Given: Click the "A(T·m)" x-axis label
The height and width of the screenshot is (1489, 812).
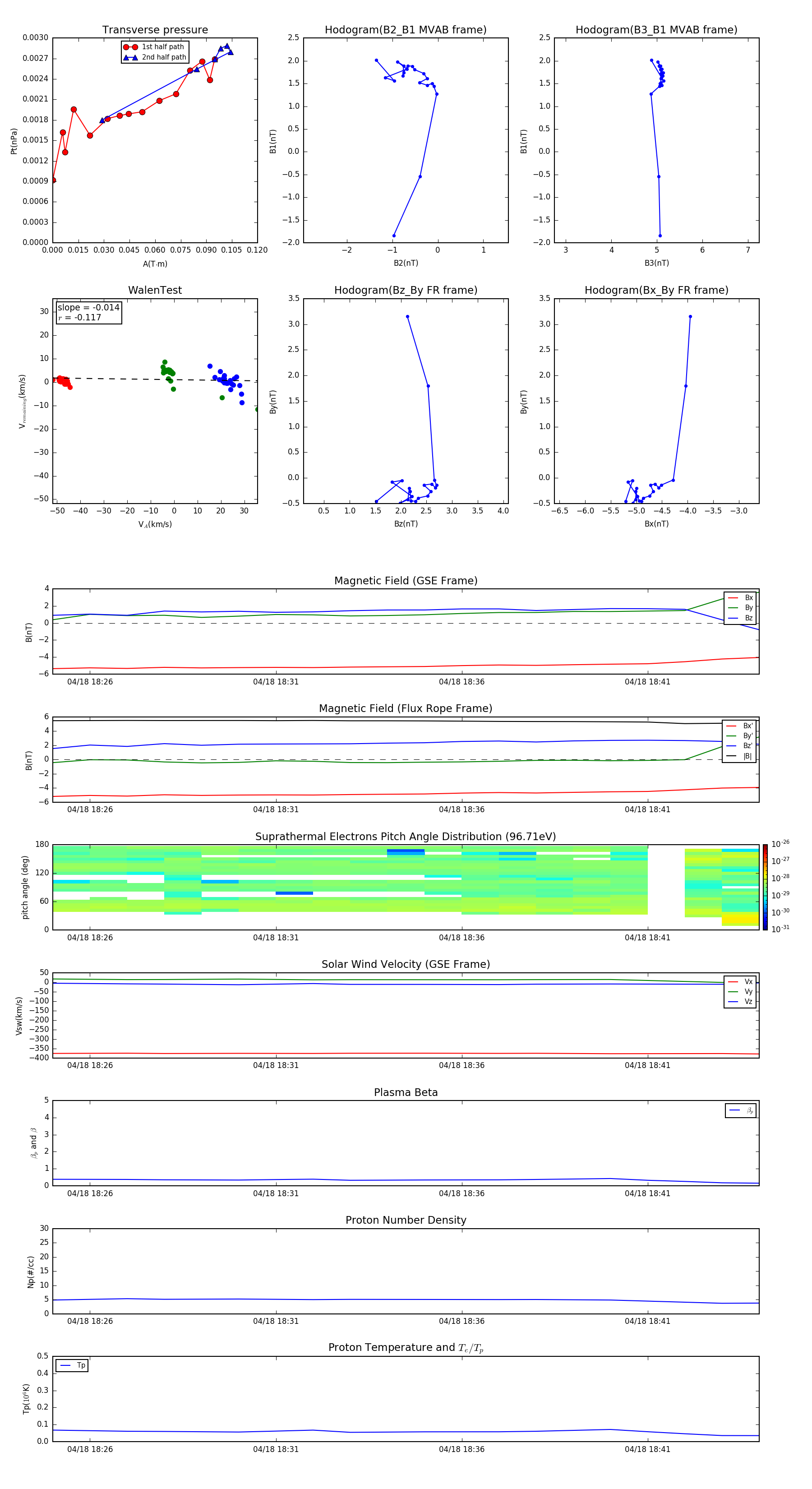Looking at the screenshot, I should 155,264.
